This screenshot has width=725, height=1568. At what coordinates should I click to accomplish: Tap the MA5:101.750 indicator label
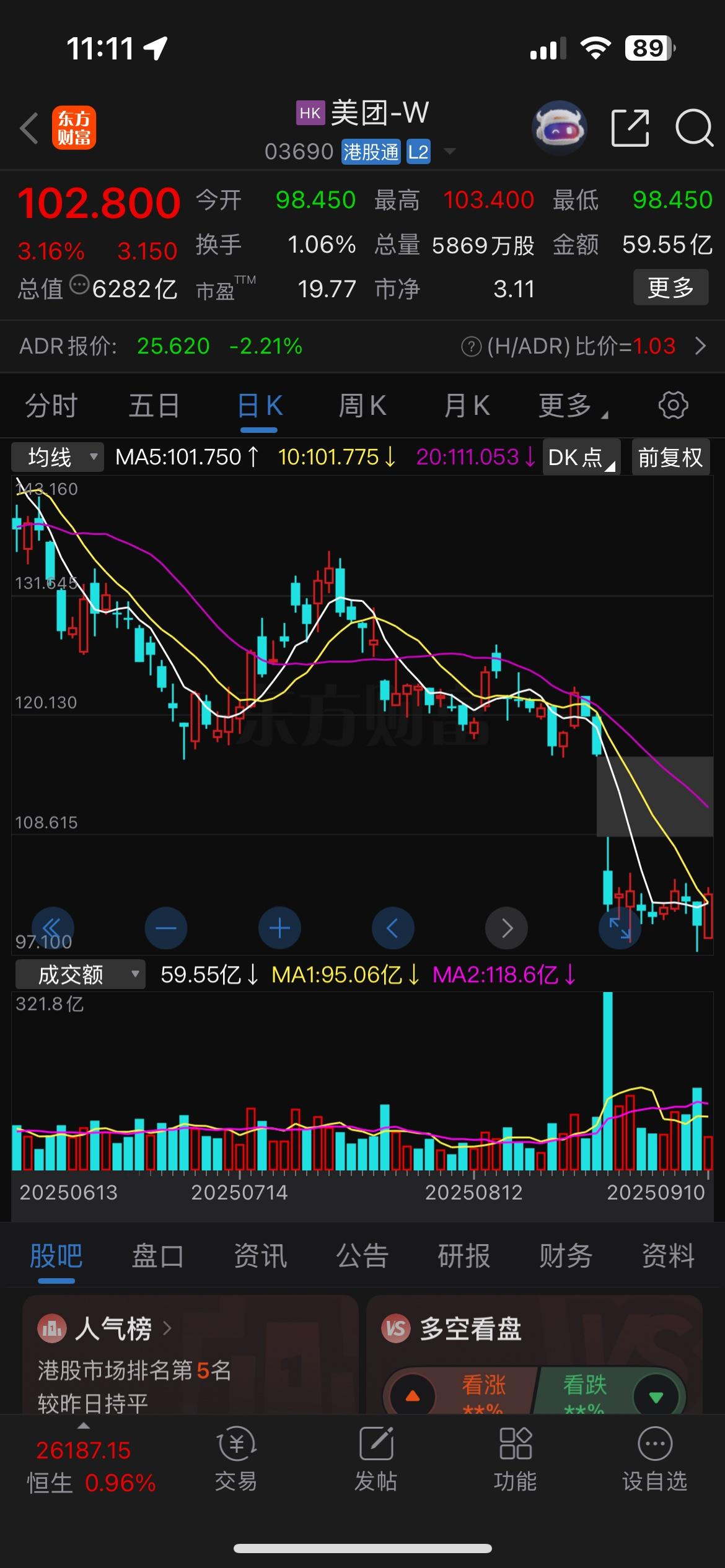[188, 458]
